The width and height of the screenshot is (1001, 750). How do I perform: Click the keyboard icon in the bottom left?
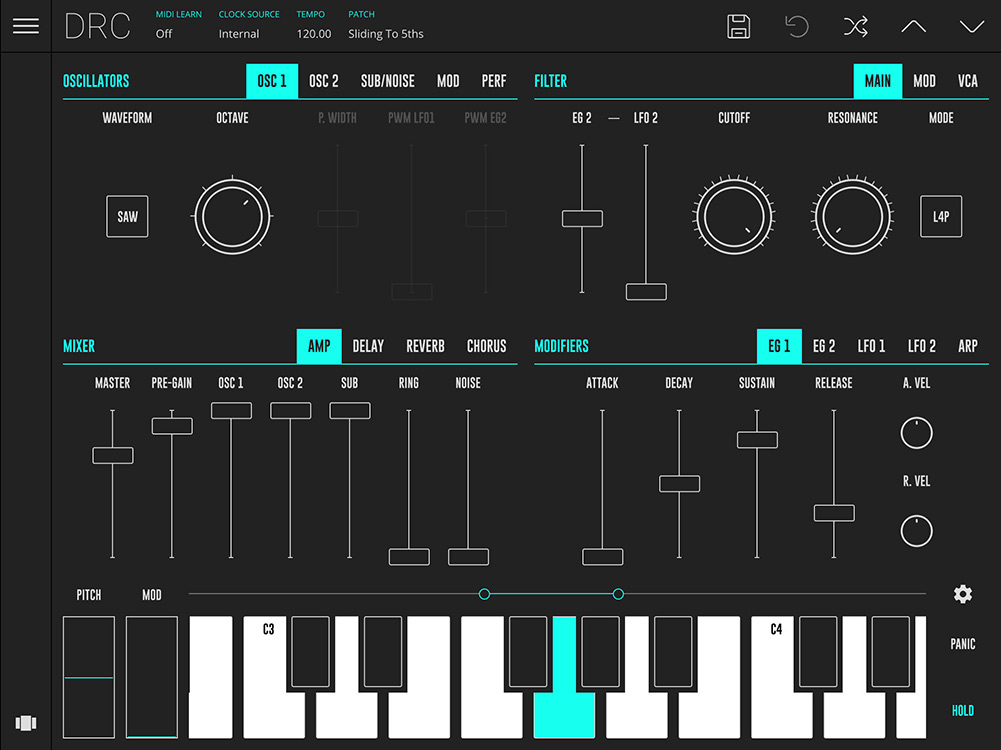click(26, 723)
